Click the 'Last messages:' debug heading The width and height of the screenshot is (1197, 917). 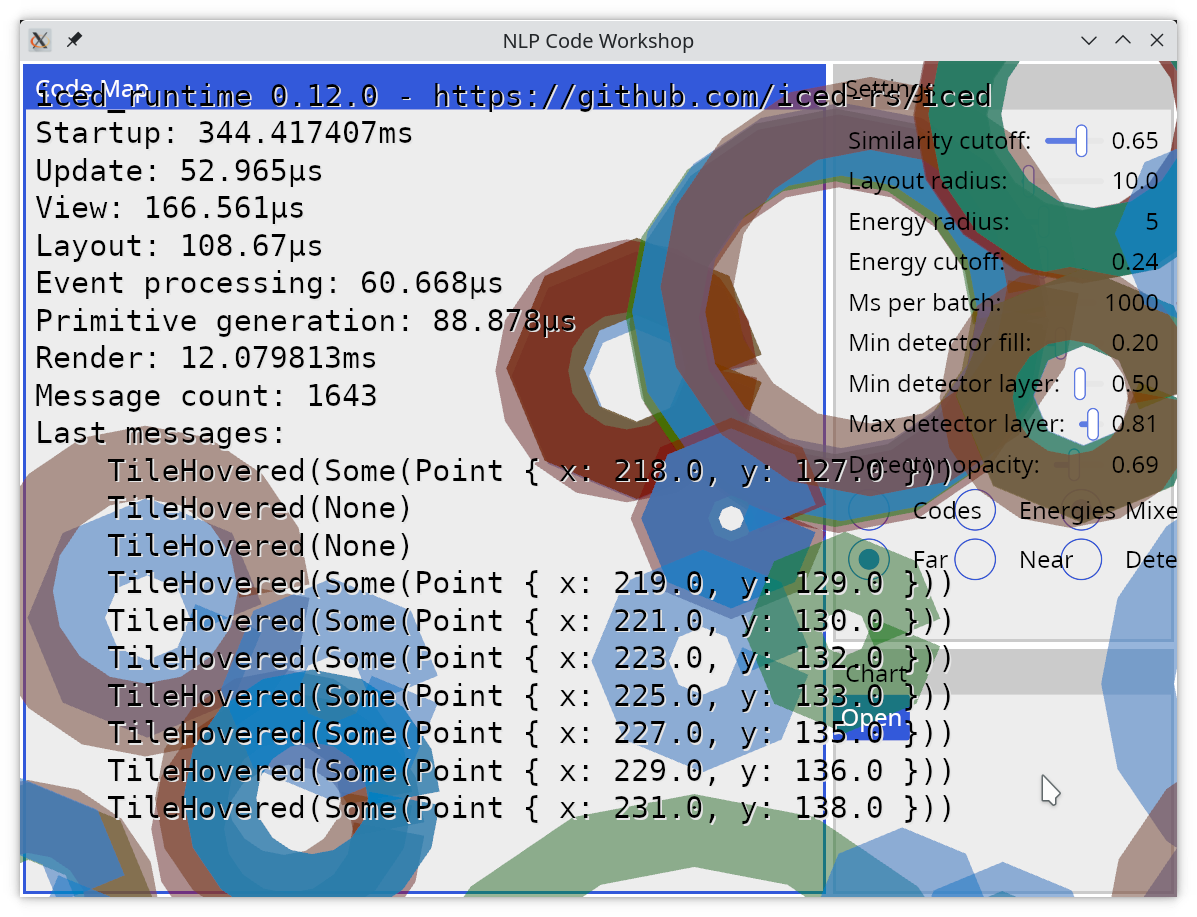[160, 434]
